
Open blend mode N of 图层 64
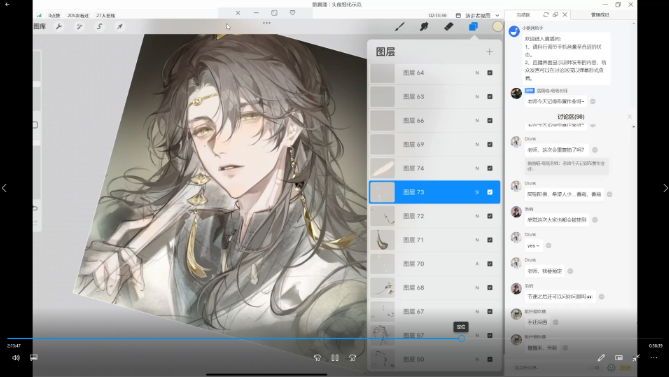[x=477, y=73]
